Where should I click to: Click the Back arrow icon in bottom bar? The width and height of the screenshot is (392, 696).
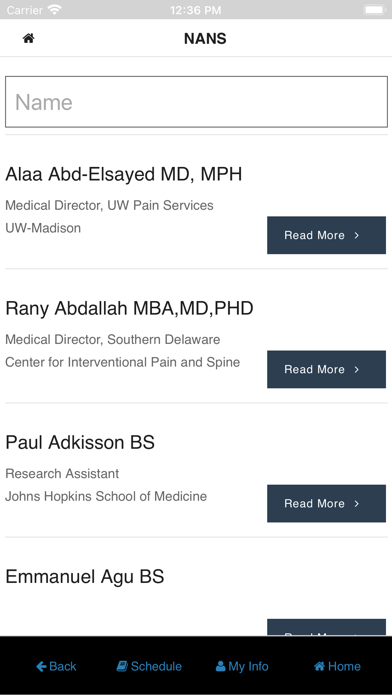(41, 666)
